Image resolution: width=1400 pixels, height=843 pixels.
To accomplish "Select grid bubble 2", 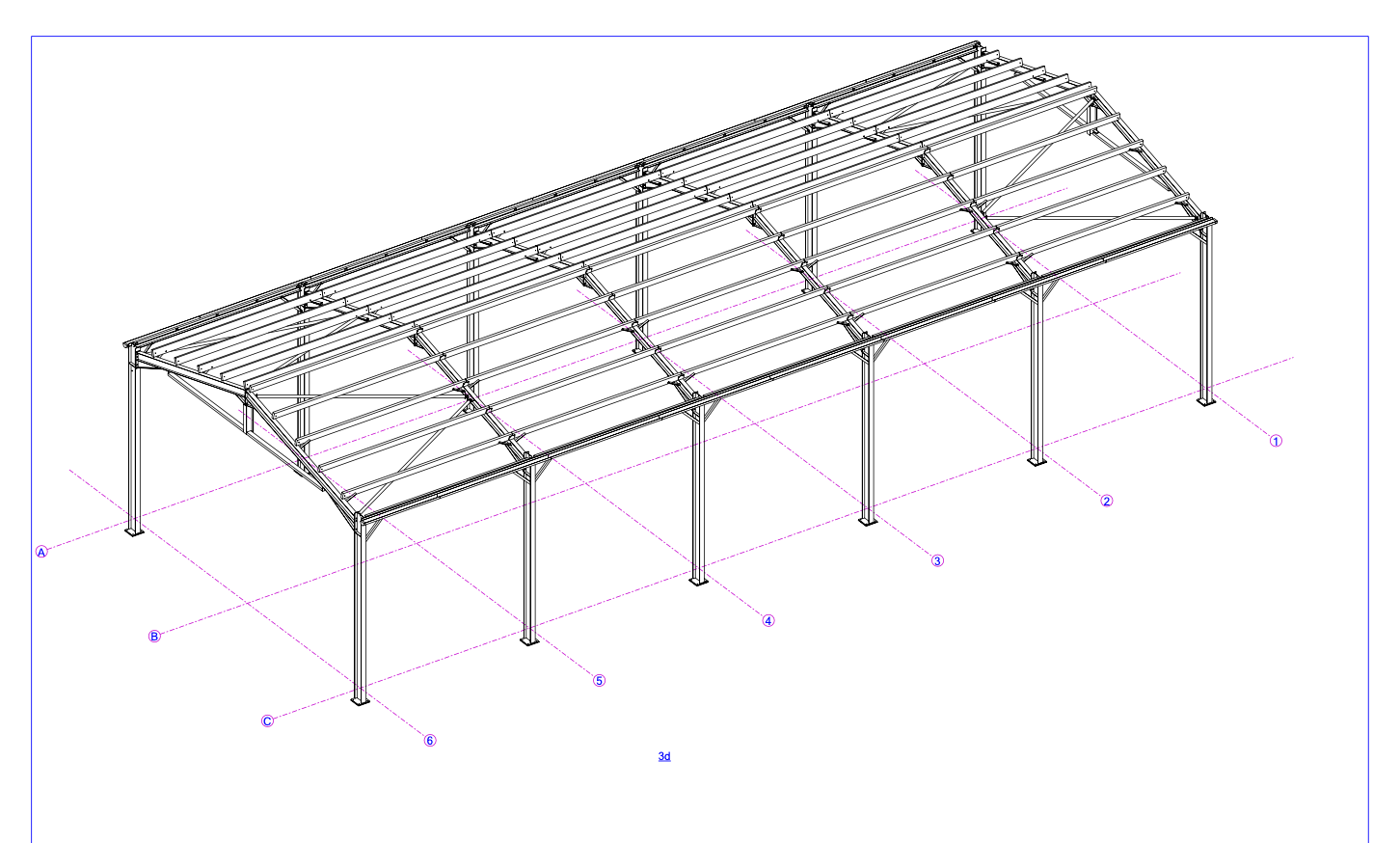I will point(1107,501).
